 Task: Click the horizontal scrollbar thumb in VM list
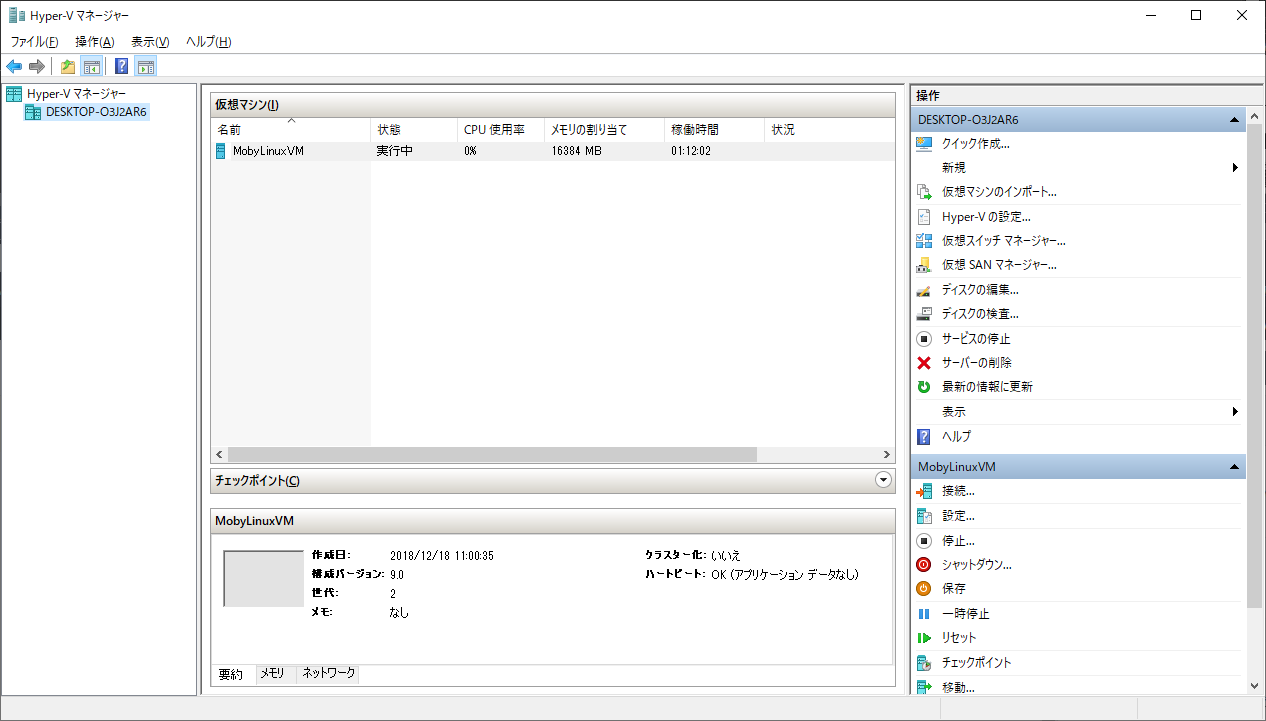tap(492, 454)
